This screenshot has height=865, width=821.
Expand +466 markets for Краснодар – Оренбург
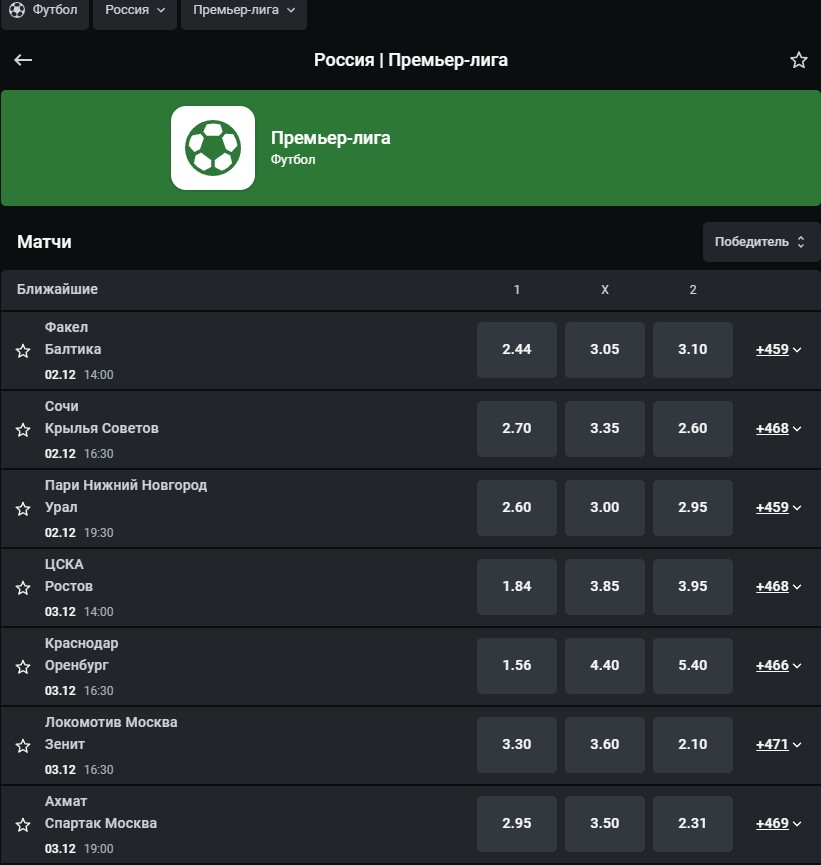[778, 665]
